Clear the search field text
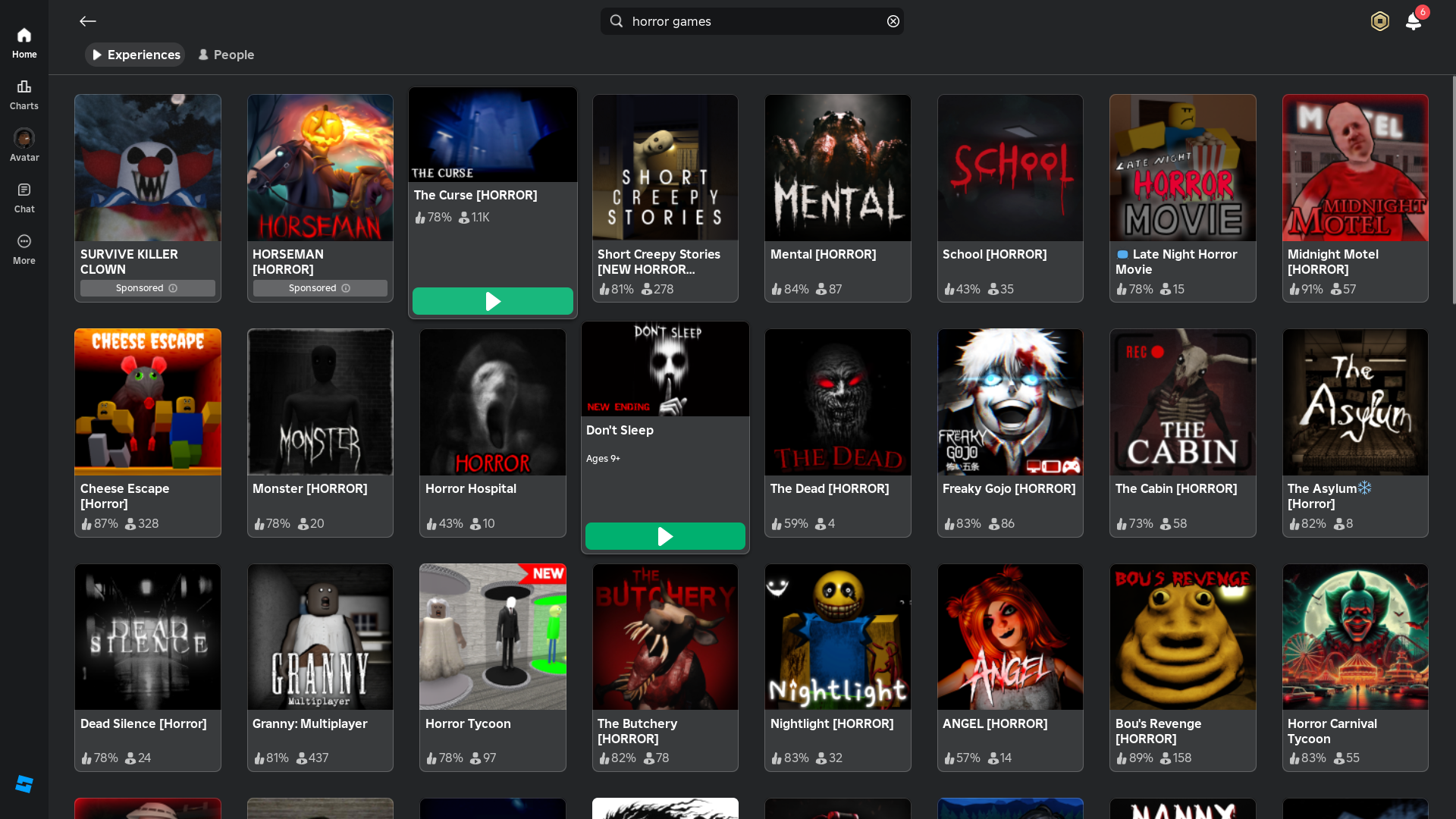This screenshot has width=1456, height=819. (893, 21)
